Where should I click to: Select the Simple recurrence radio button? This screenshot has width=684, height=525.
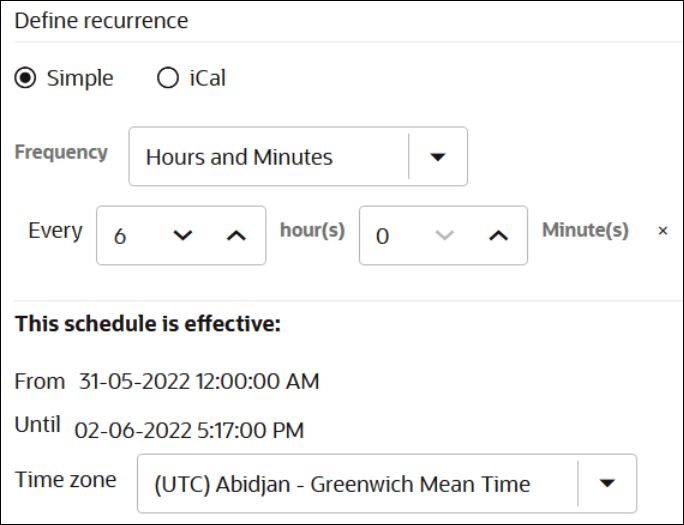[26, 79]
